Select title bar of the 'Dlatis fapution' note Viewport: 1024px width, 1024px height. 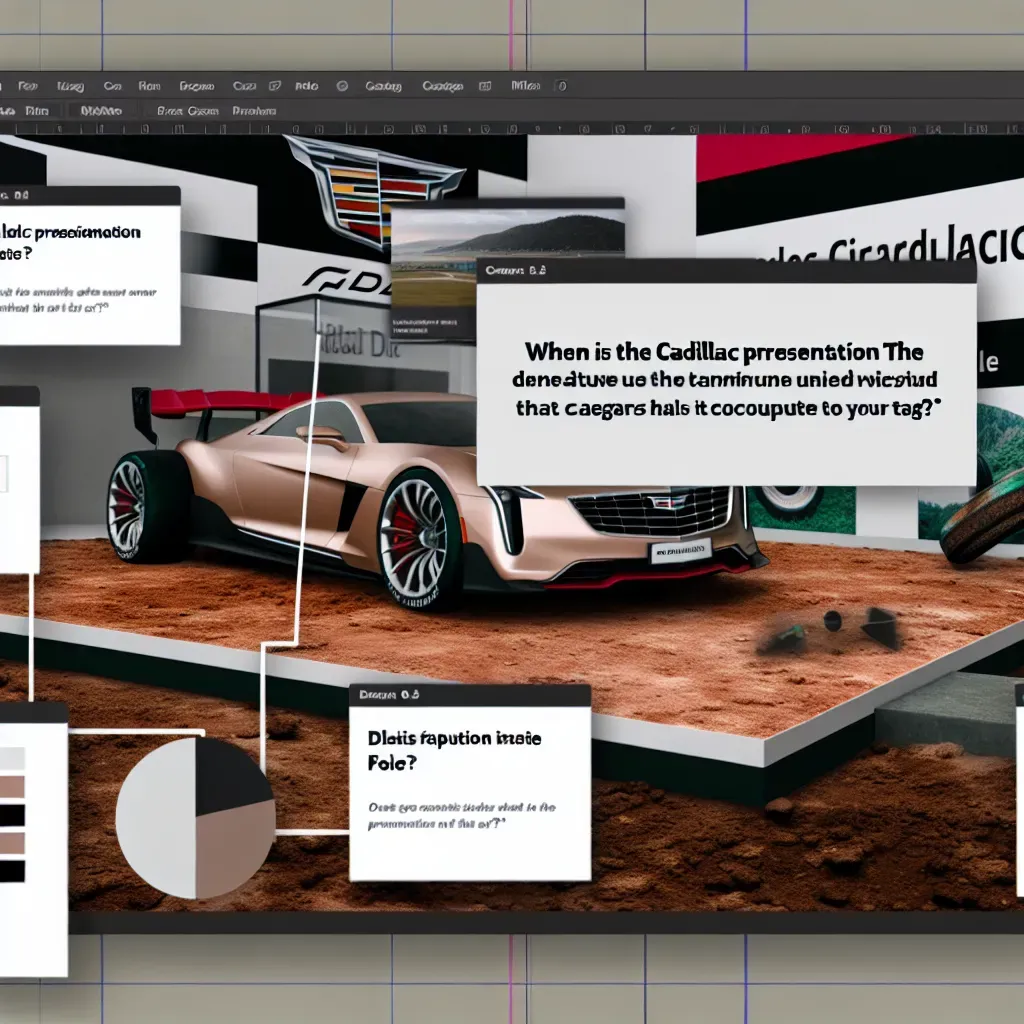click(x=470, y=695)
